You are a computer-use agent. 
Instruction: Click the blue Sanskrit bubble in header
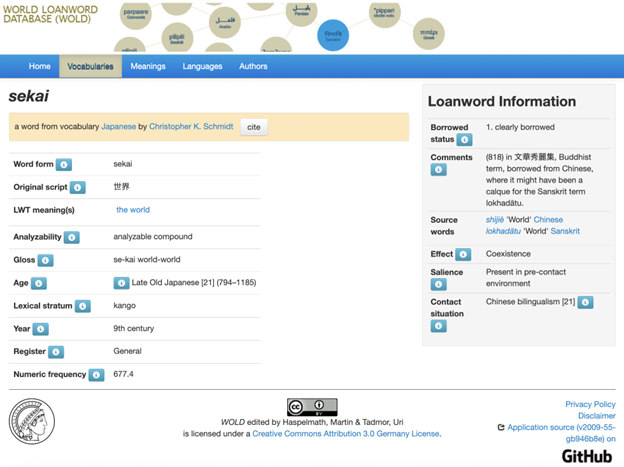[333, 35]
